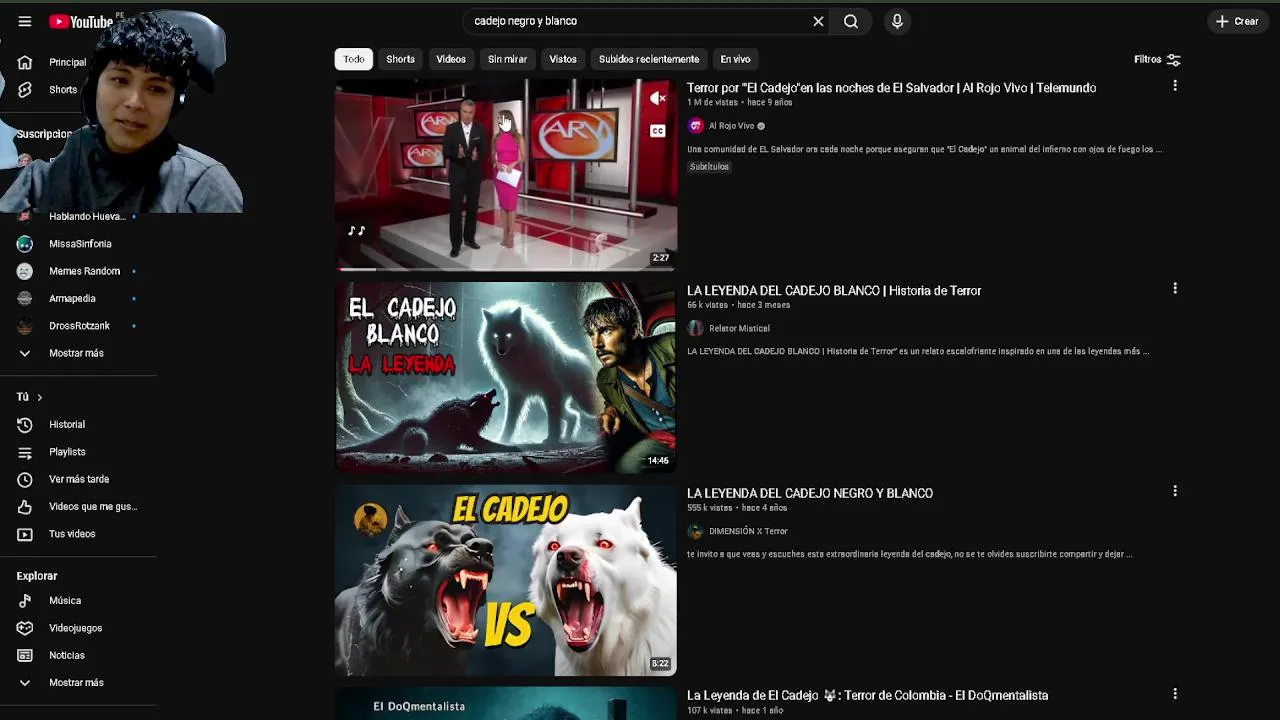Open video title Terror por El Cadejo
Screen dimensions: 1280x720
(x=891, y=88)
